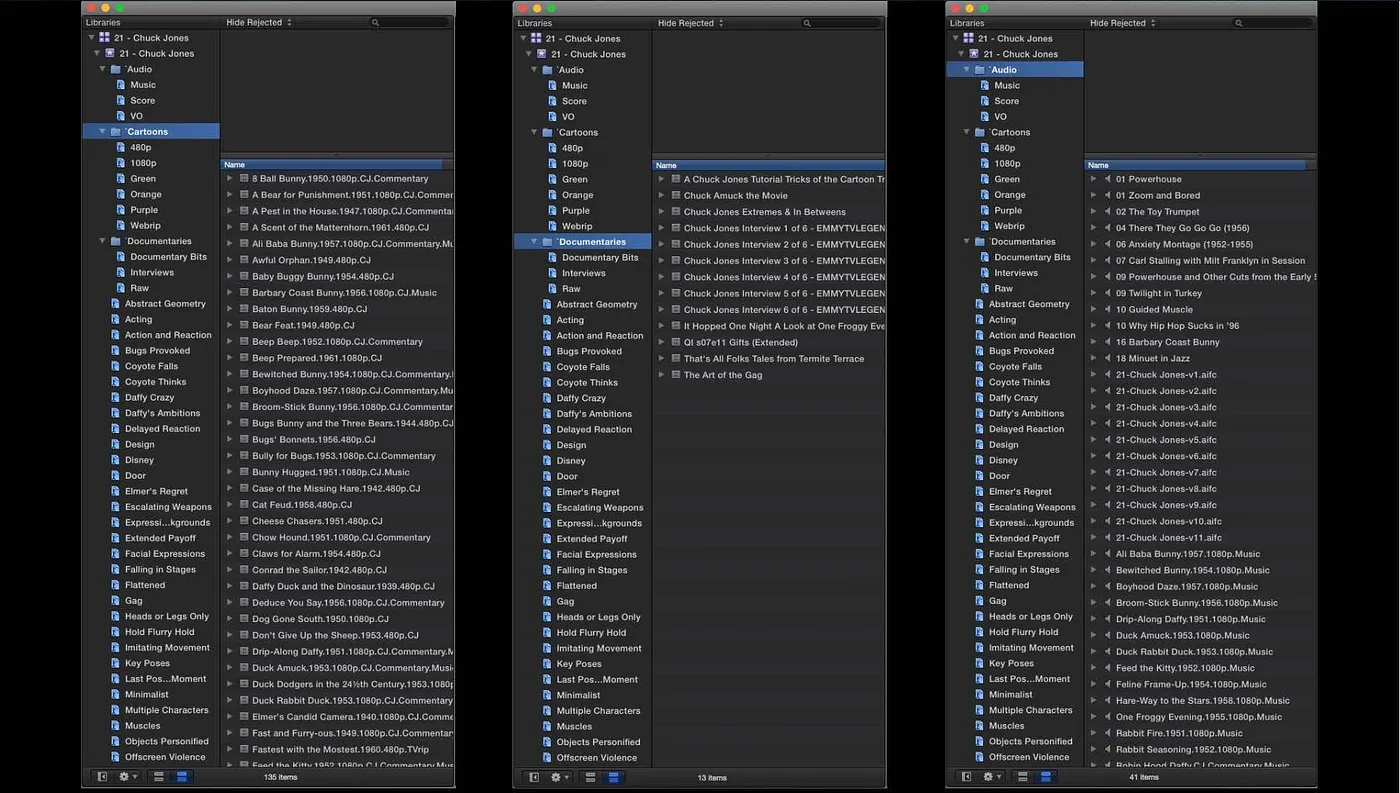This screenshot has height=793, width=1400.
Task: Collapse the highlighted Audio folder triangle
Action: [966, 70]
